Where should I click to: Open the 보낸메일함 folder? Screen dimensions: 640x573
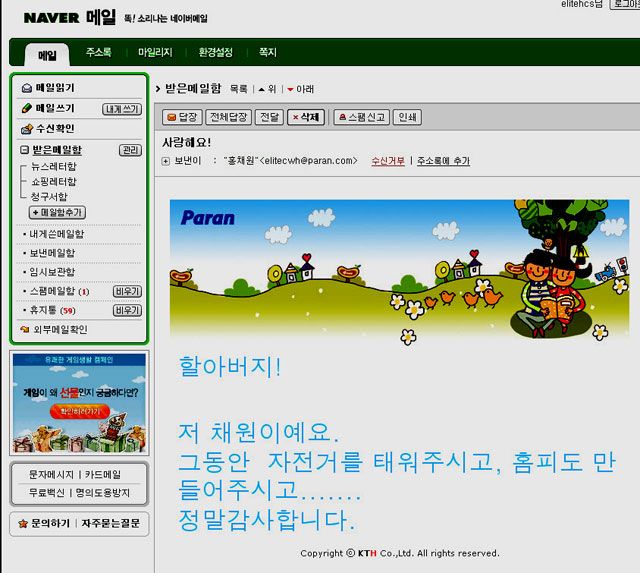click(x=52, y=253)
